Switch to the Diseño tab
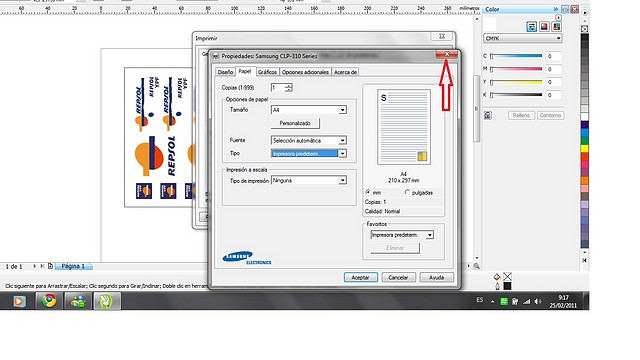The height and width of the screenshot is (360, 640). click(x=225, y=72)
